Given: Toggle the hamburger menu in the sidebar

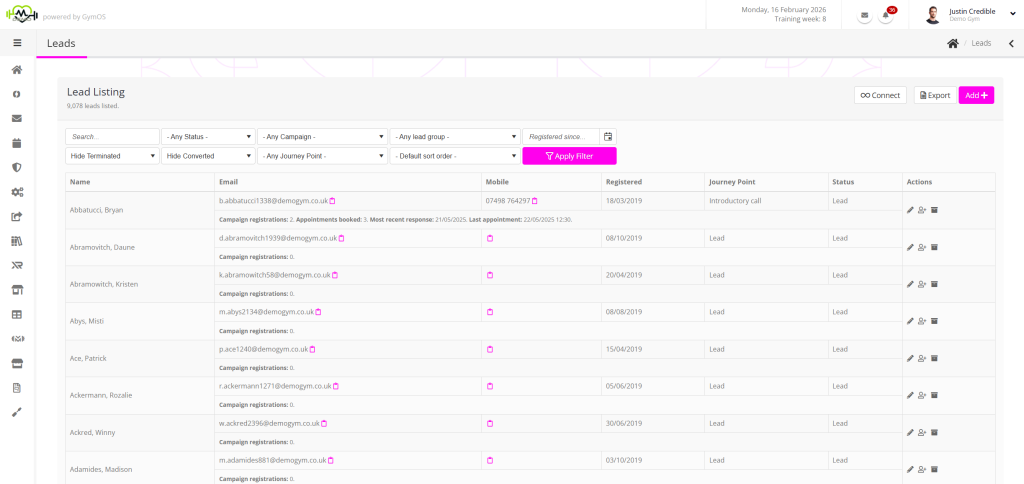Looking at the screenshot, I should pyautogui.click(x=17, y=43).
